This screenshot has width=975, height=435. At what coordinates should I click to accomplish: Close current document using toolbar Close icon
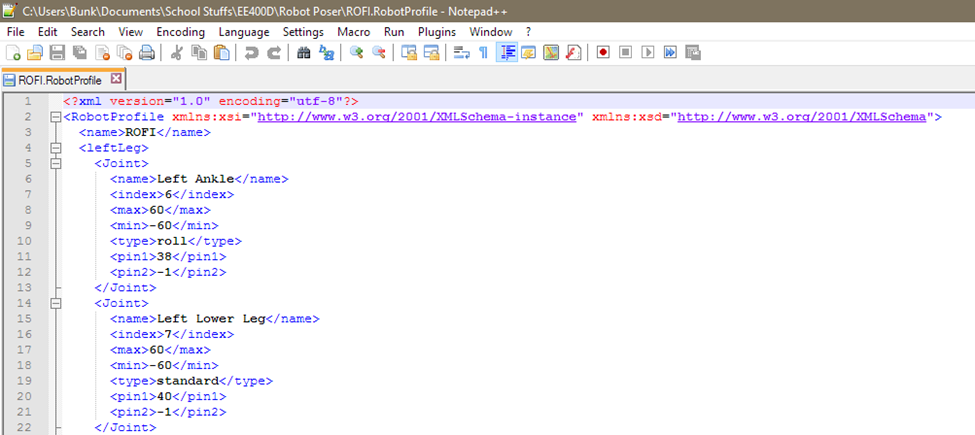[103, 53]
